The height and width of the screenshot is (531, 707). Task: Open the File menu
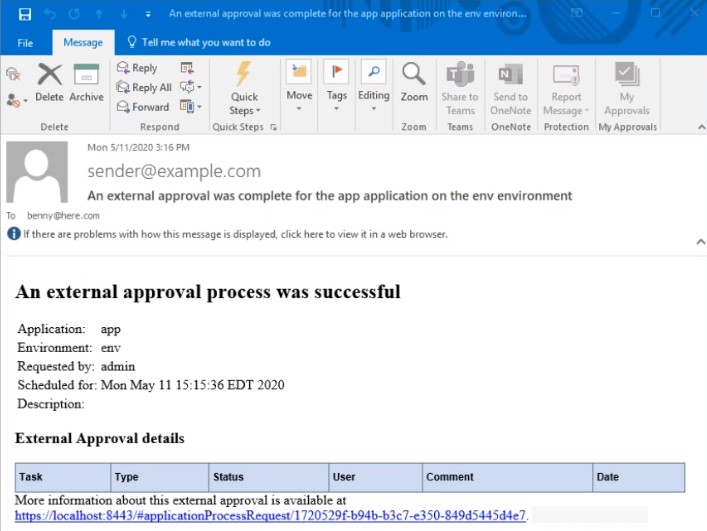point(25,43)
